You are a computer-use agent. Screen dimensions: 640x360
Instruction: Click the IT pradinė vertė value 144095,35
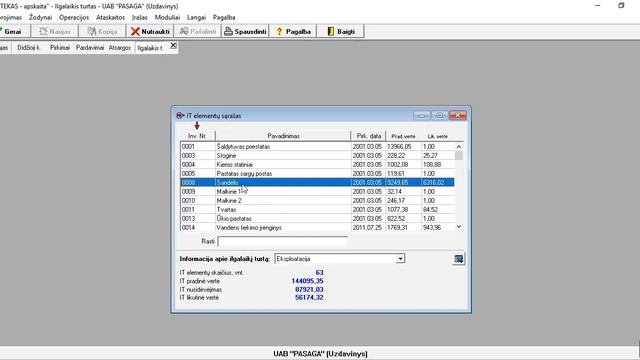click(307, 281)
